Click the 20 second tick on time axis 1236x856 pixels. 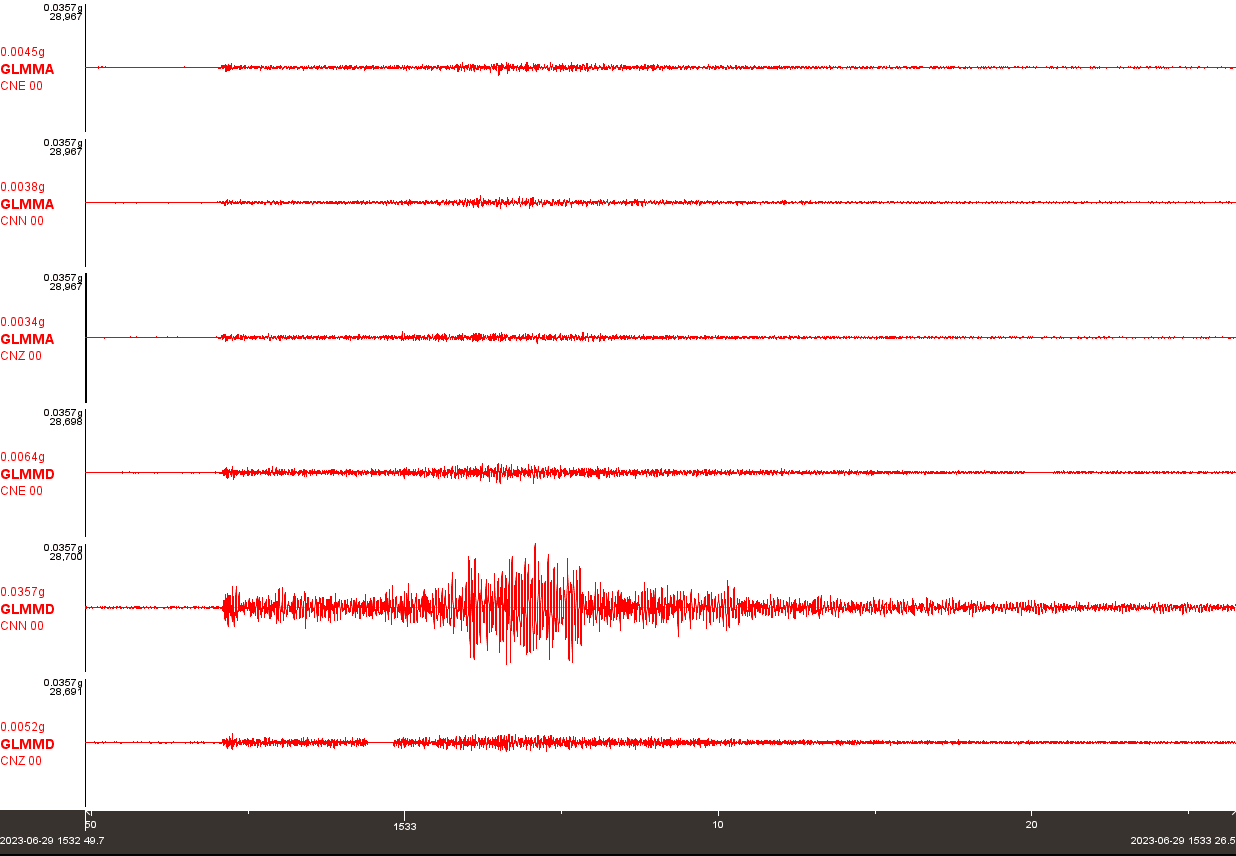(1031, 825)
